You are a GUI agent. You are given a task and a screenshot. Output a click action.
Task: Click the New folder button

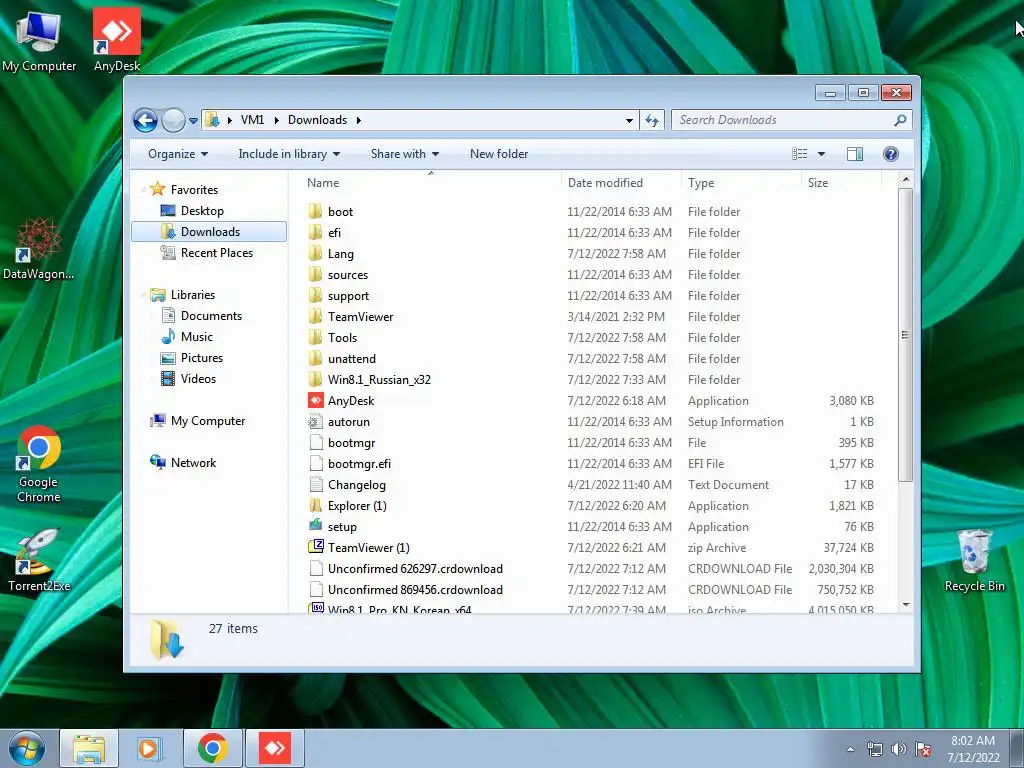[x=499, y=154]
